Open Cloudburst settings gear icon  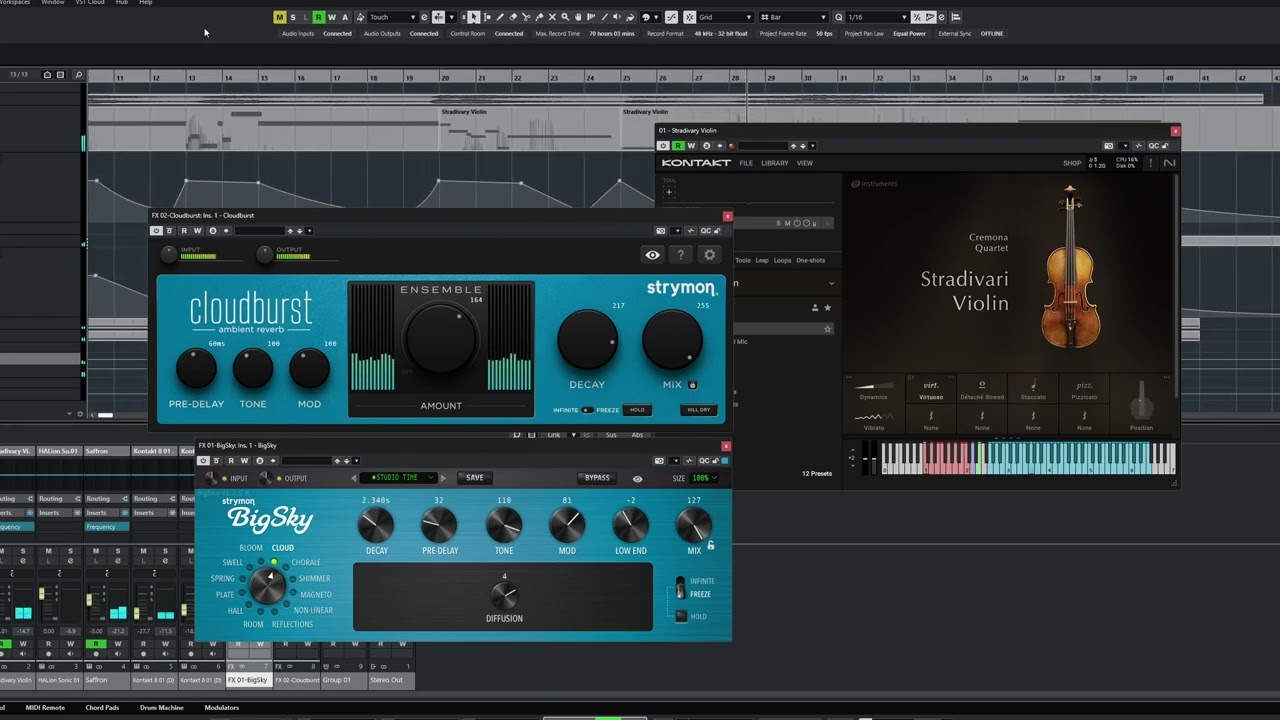pyautogui.click(x=710, y=255)
